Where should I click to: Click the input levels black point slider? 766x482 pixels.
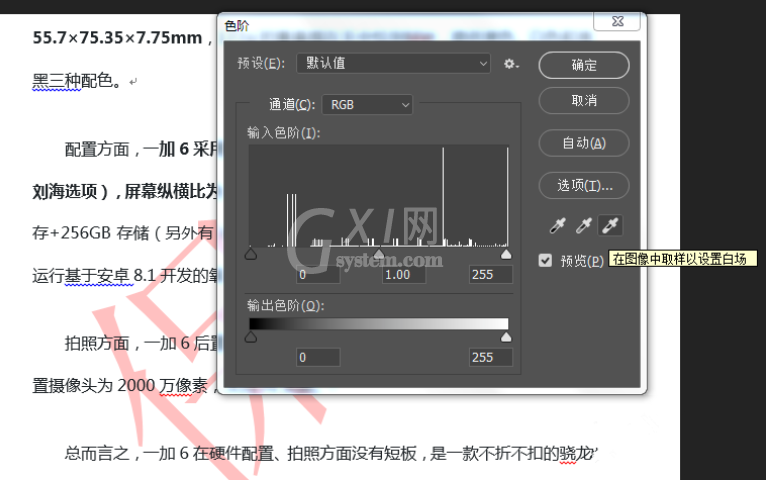click(x=251, y=253)
